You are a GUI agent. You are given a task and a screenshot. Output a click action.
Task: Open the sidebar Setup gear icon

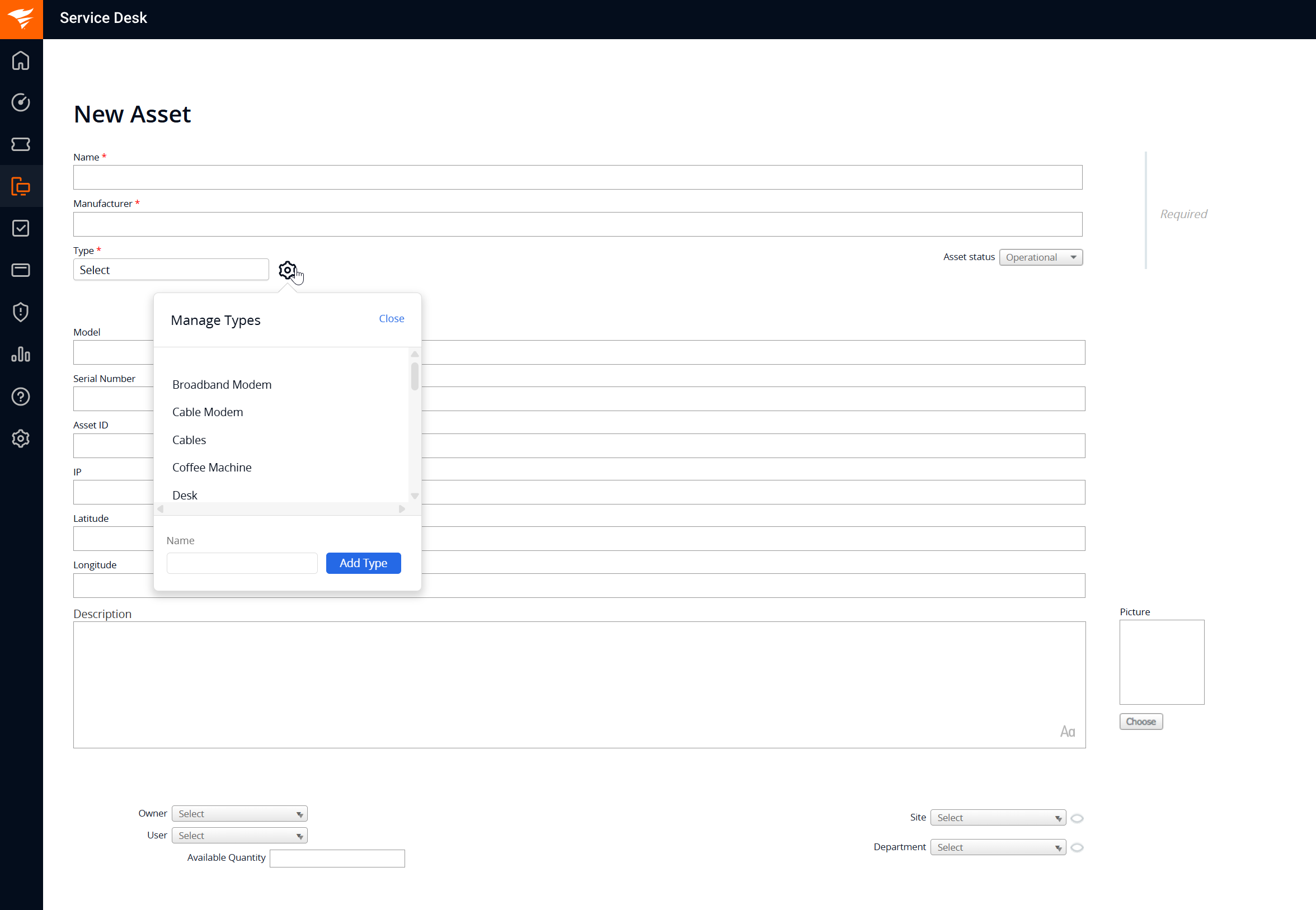click(21, 439)
